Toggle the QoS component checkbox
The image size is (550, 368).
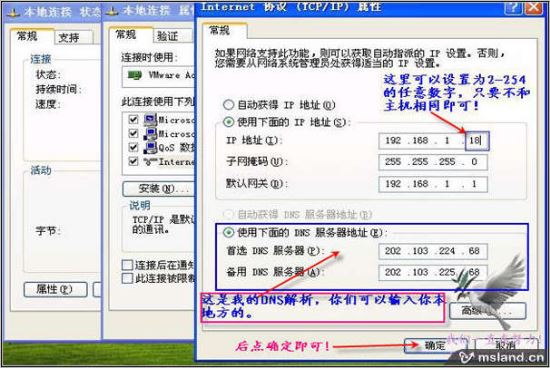(133, 147)
